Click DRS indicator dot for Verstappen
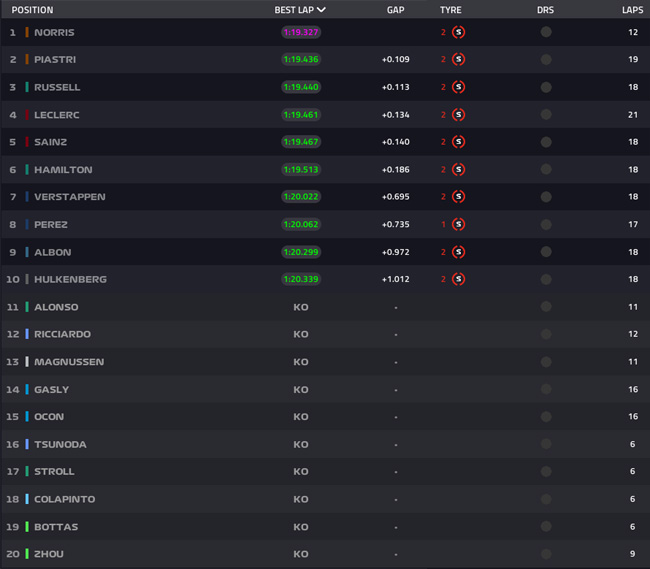The height and width of the screenshot is (569, 650). pos(546,196)
